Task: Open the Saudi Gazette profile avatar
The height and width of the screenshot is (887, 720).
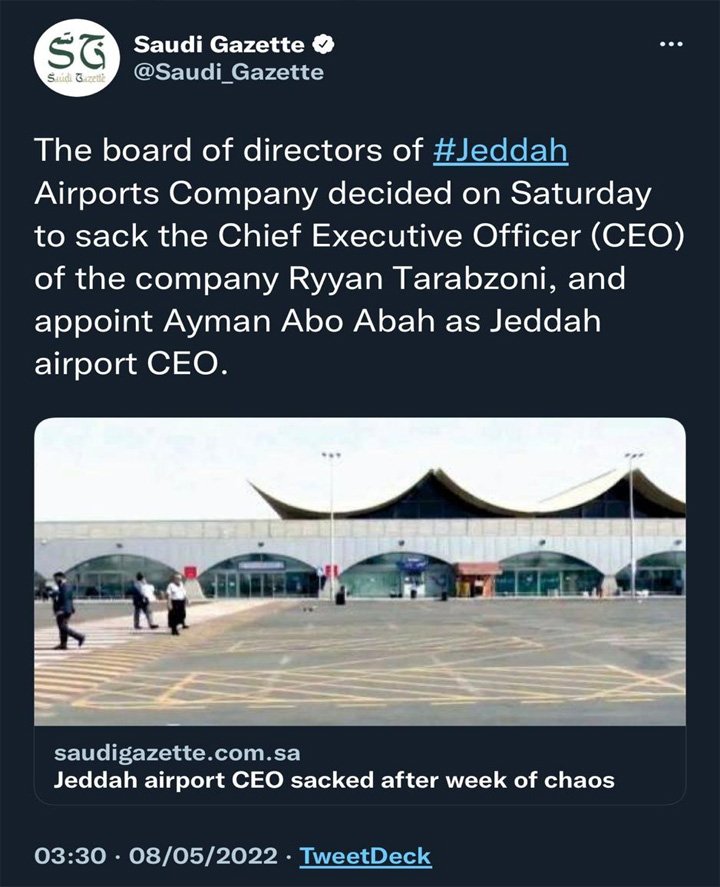Action: [77, 59]
